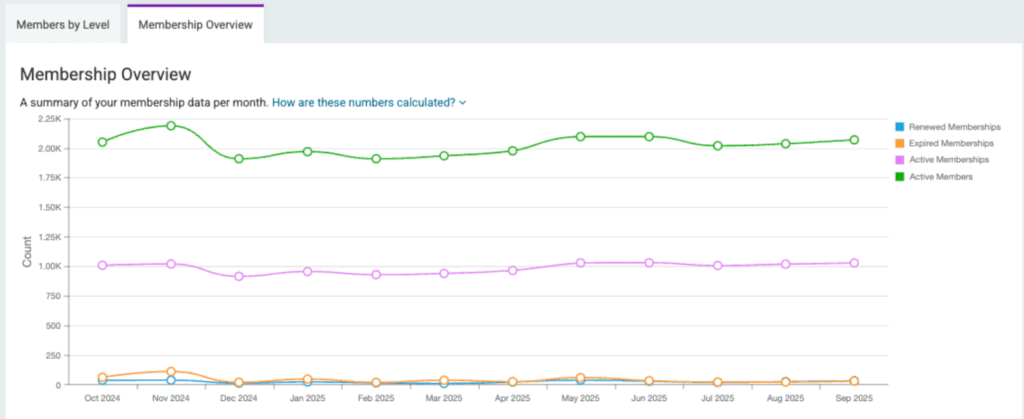Hide the Active Memberships series via legend
The height and width of the screenshot is (419, 1024).
(949, 160)
